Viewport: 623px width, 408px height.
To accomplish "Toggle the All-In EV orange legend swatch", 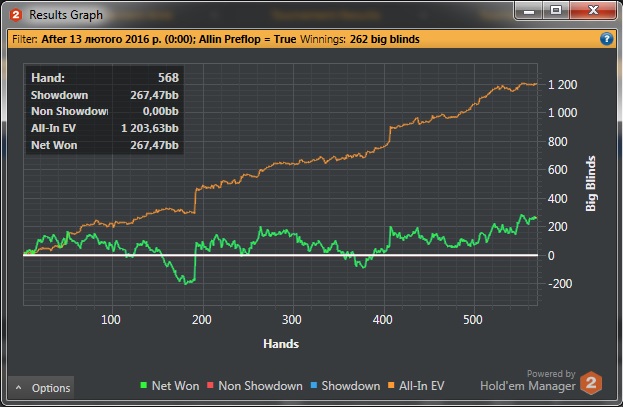I will 391,385.
